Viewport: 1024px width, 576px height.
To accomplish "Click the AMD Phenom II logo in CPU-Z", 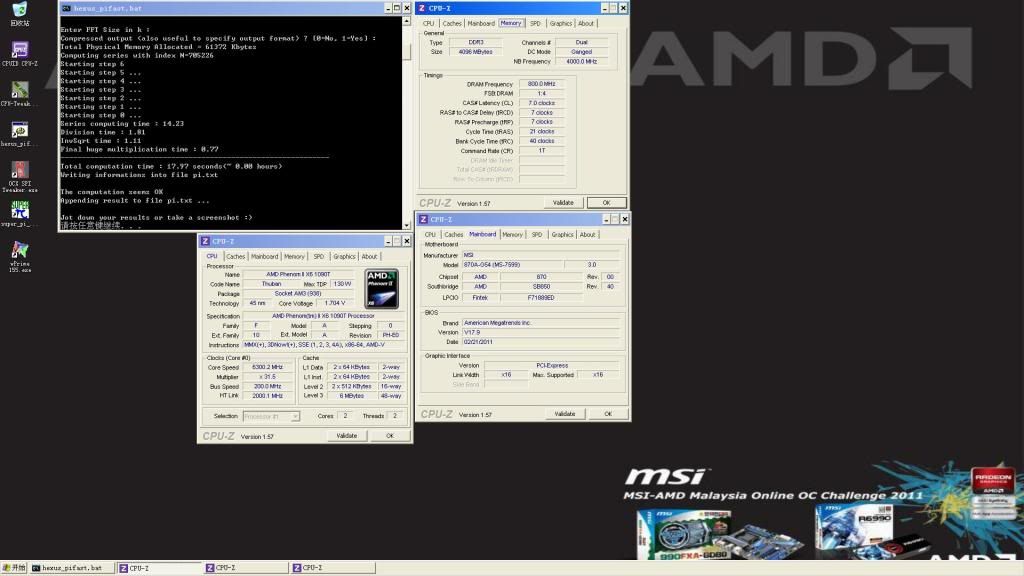I will coord(381,286).
